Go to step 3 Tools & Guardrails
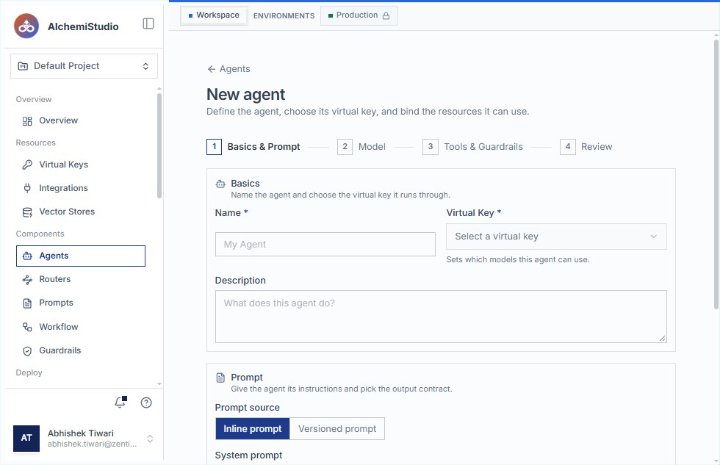Image resolution: width=720 pixels, height=465 pixels. coord(472,147)
